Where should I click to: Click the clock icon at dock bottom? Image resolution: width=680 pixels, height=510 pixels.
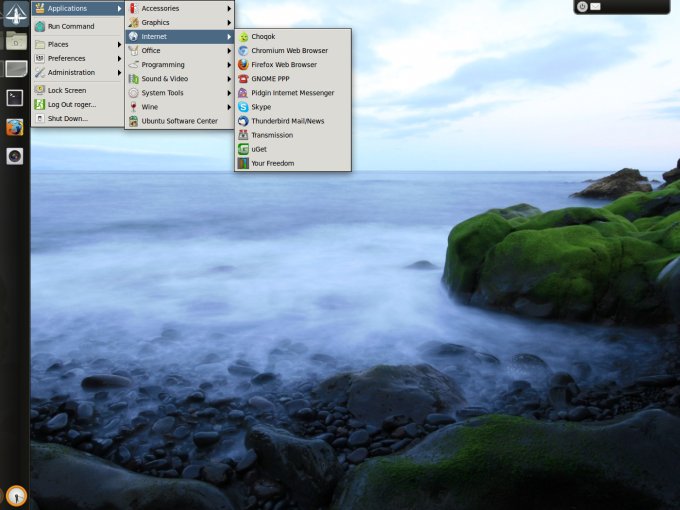(16, 495)
